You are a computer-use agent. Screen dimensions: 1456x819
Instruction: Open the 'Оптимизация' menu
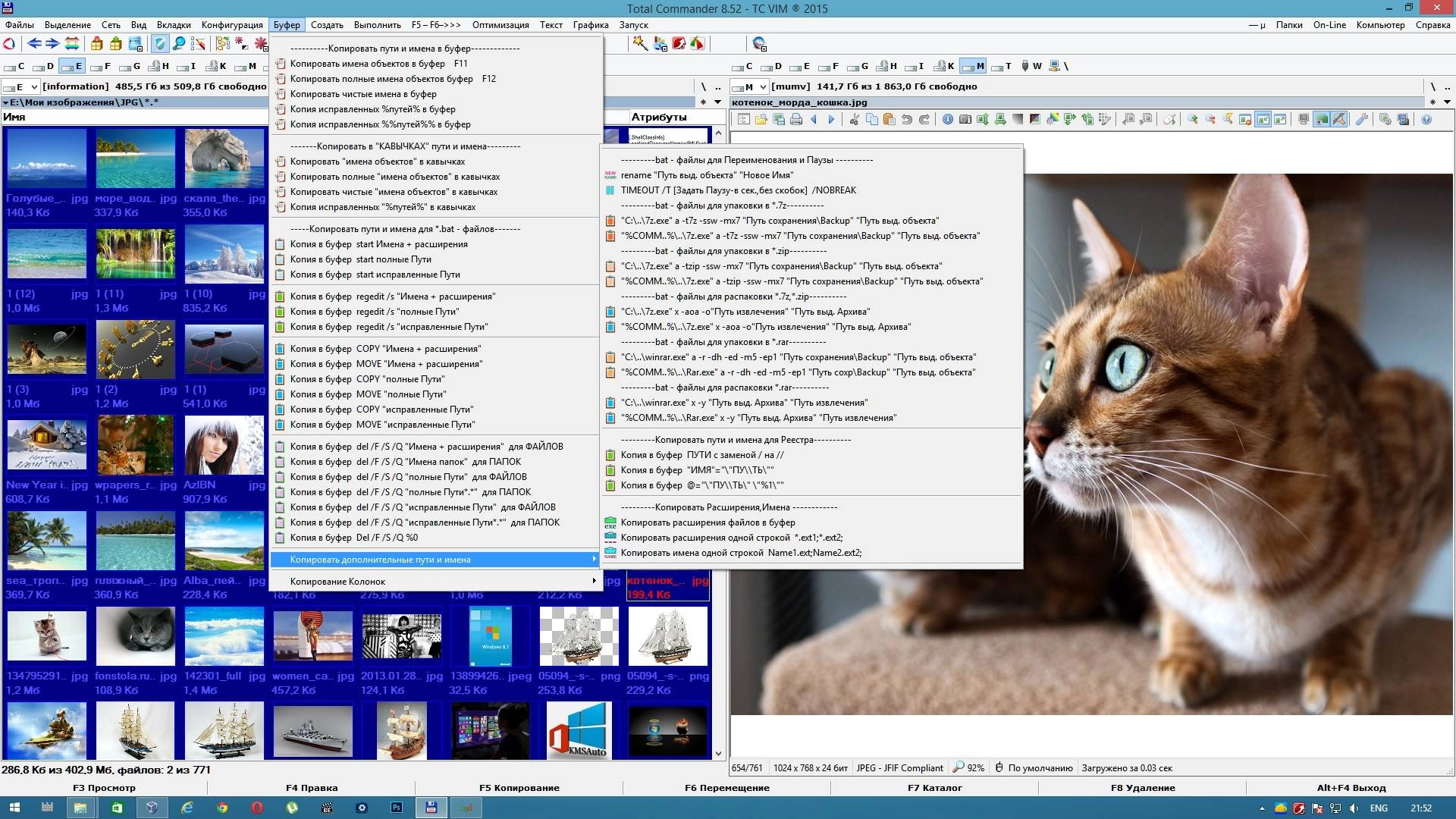click(x=500, y=25)
